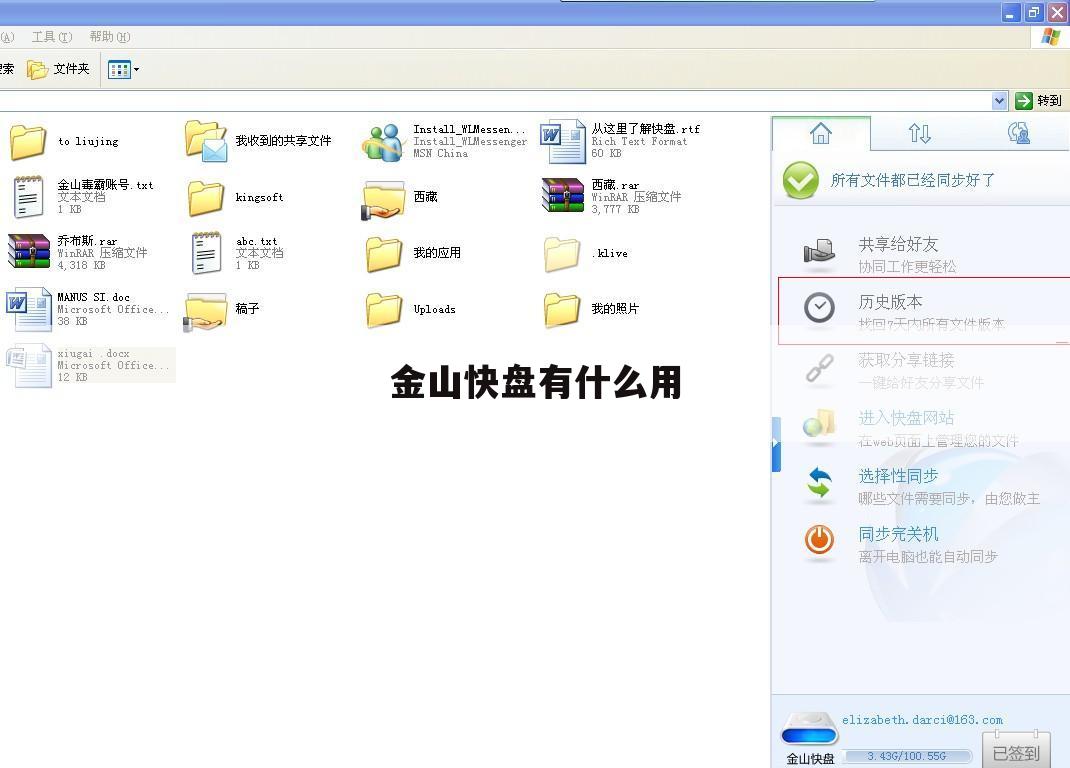The image size is (1070, 768).
Task: Click the 选择性同步 link text
Action: pyautogui.click(x=898, y=476)
